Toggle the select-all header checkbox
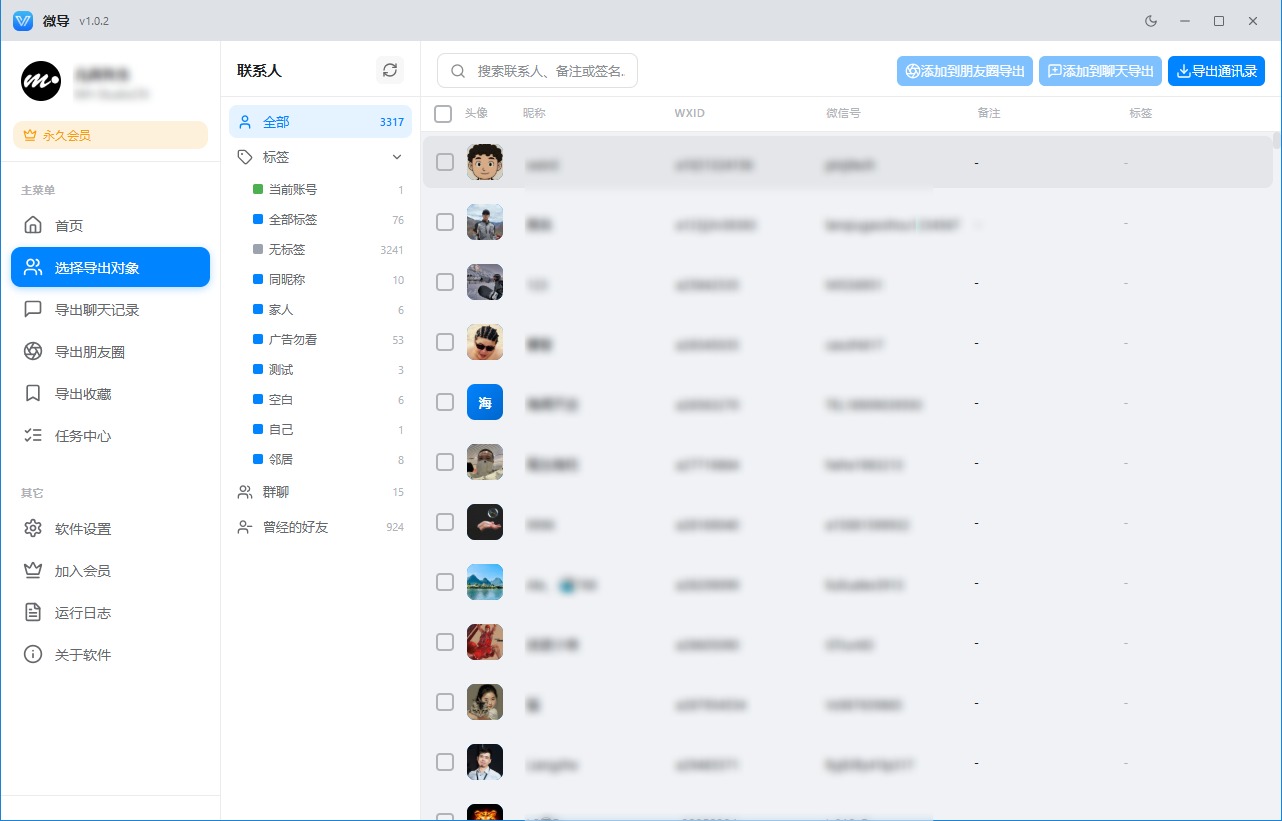 pyautogui.click(x=443, y=114)
